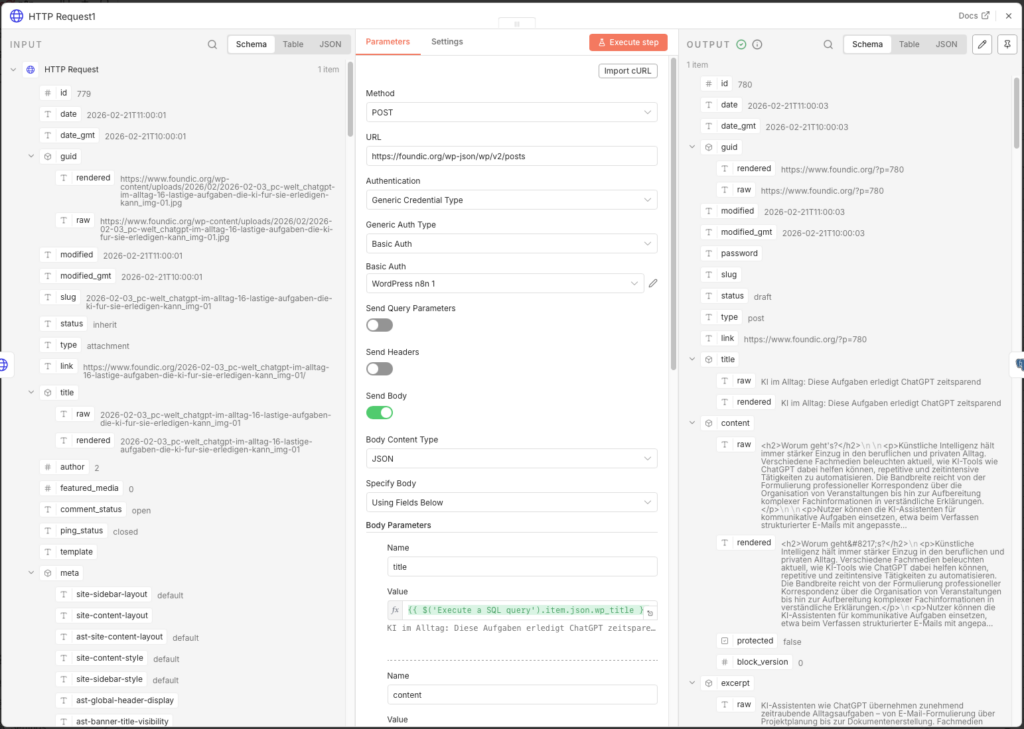This screenshot has width=1024, height=729.
Task: Open the Method dropdown showing POST
Action: [511, 112]
